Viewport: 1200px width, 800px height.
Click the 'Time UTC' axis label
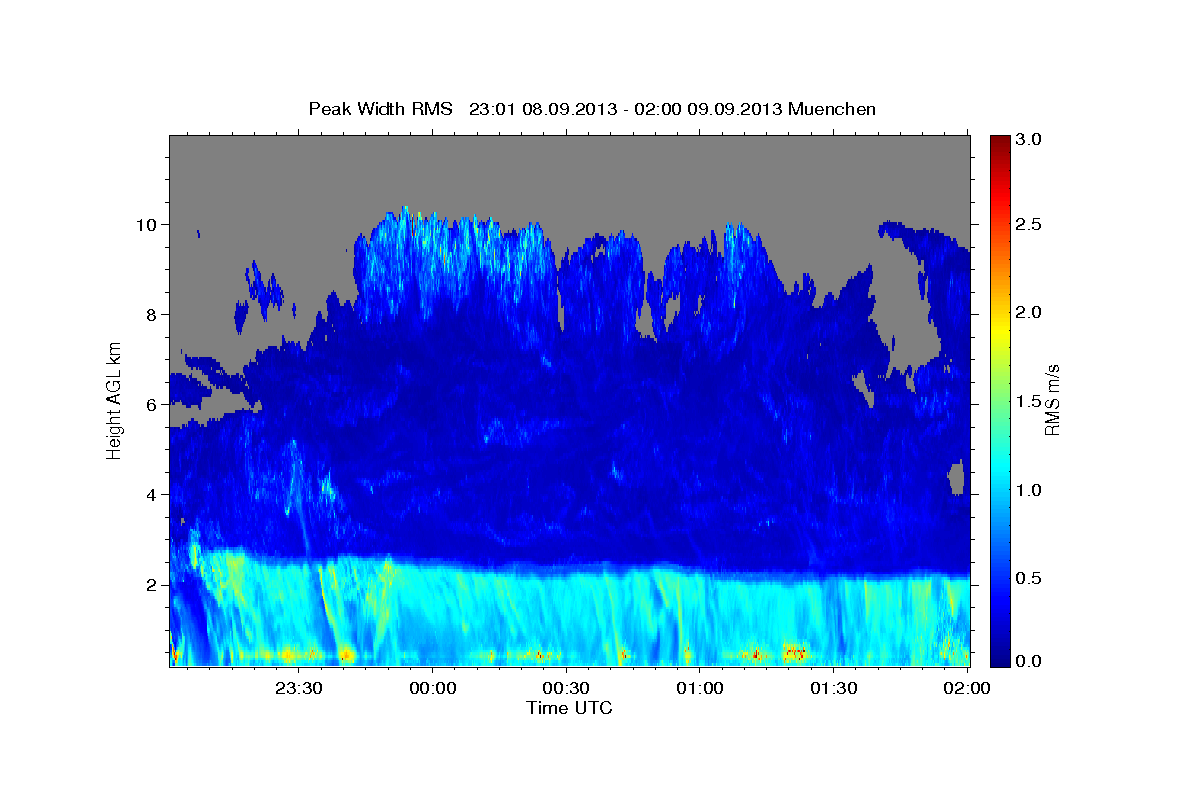[569, 708]
